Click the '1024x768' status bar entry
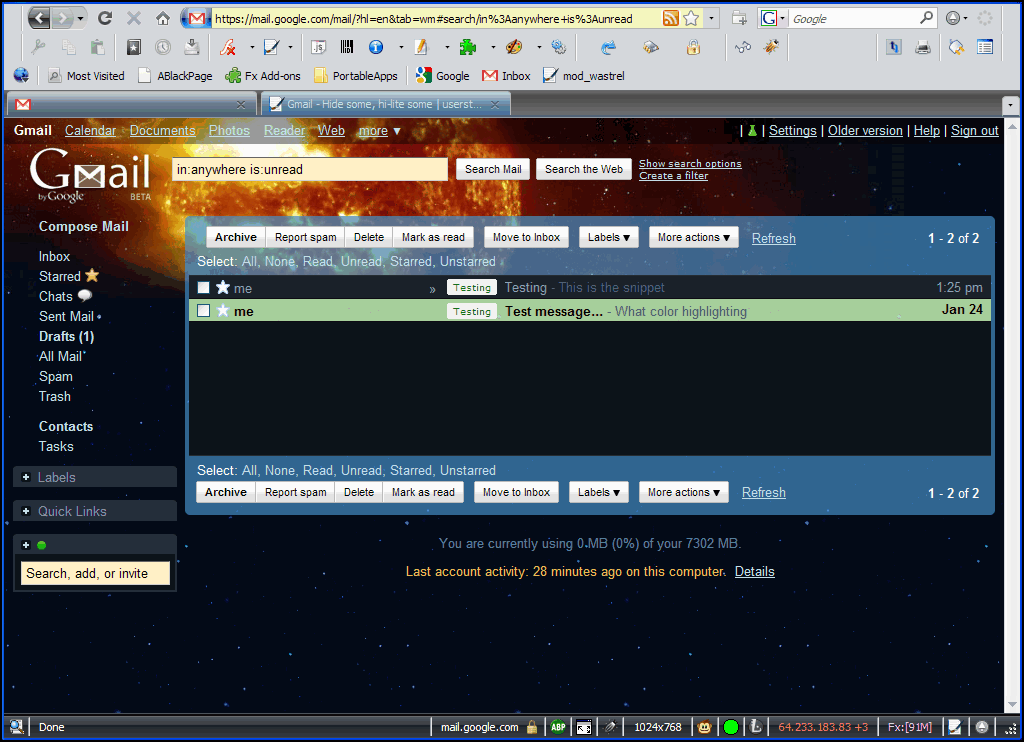Viewport: 1024px width, 742px height. 658,727
